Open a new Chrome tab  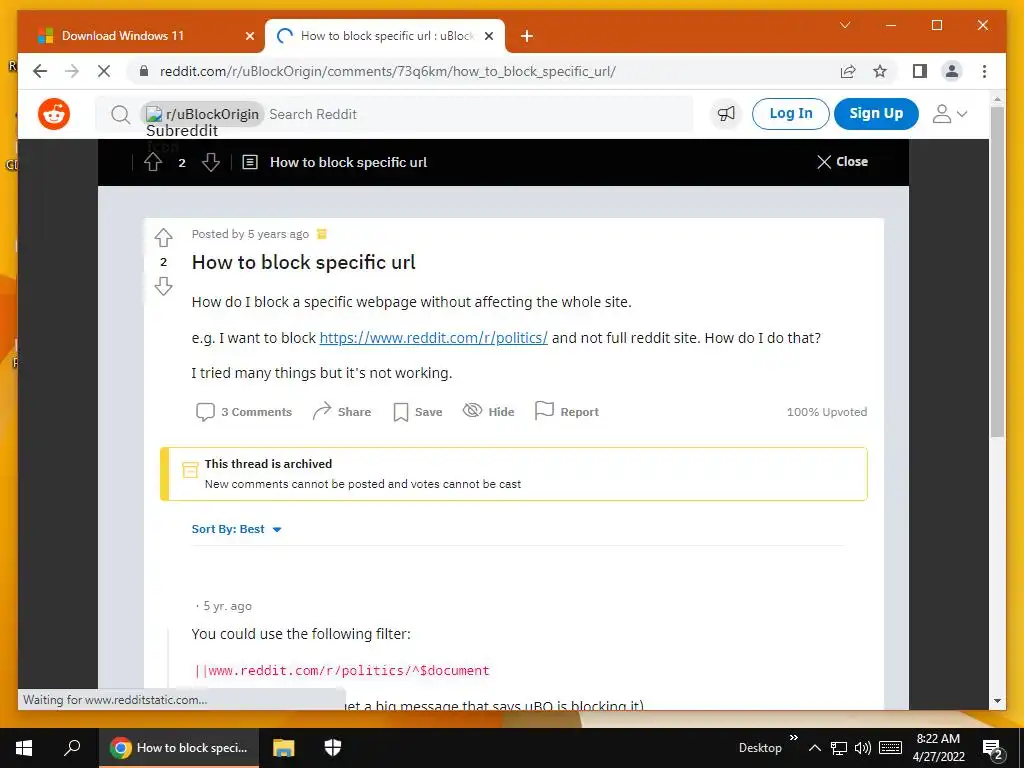[x=527, y=37]
